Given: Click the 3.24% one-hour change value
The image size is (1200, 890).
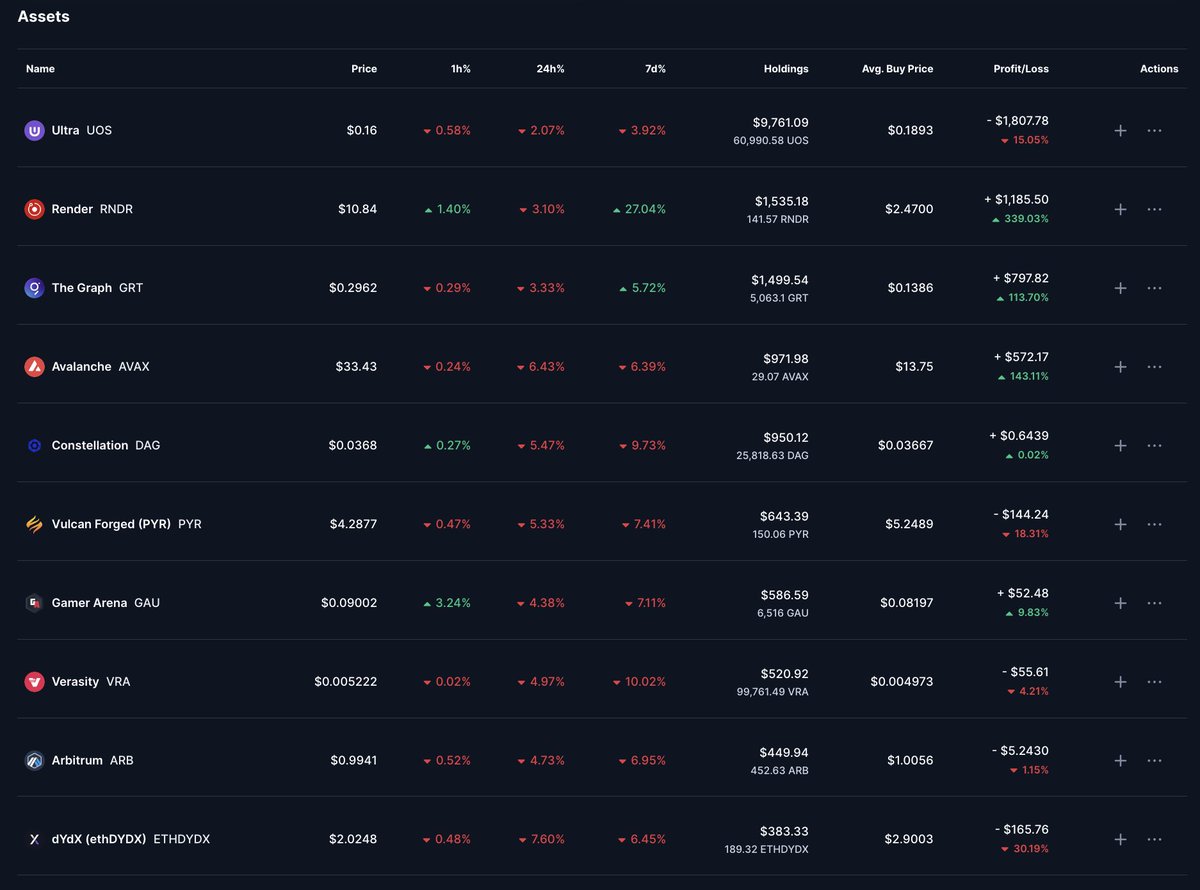Looking at the screenshot, I should click(453, 603).
